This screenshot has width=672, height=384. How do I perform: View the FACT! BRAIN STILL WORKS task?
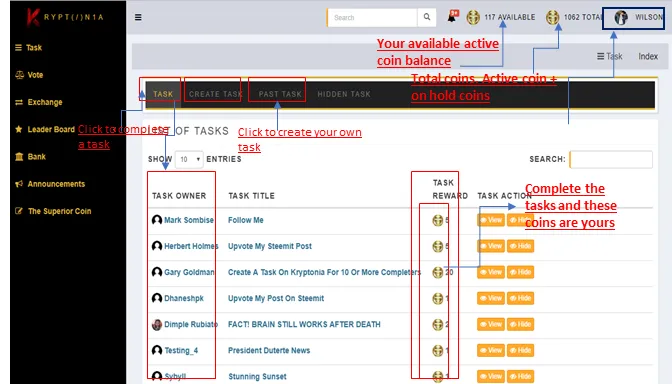pyautogui.click(x=491, y=324)
